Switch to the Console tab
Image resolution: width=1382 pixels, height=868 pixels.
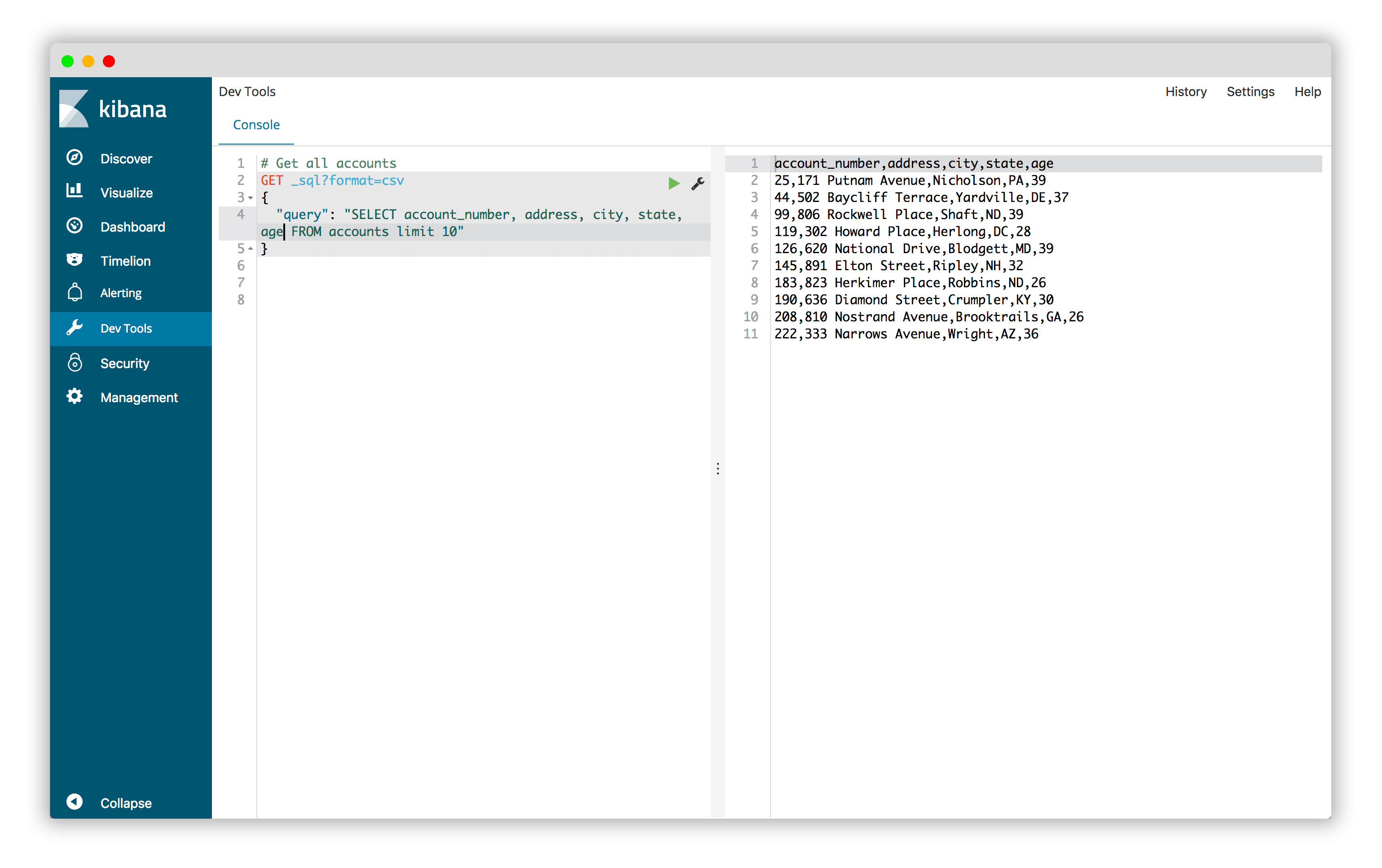pyautogui.click(x=255, y=125)
